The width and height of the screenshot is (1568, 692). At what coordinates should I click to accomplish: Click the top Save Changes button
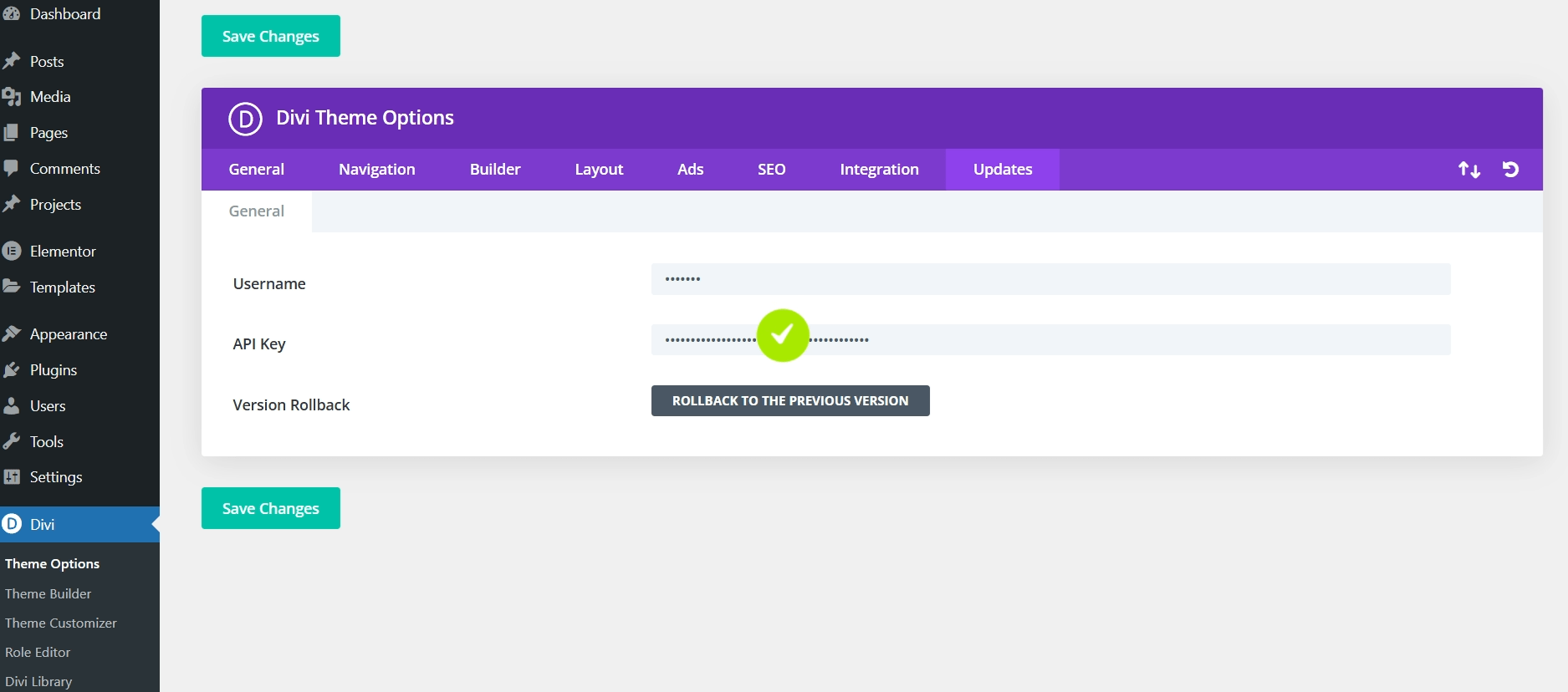(271, 36)
